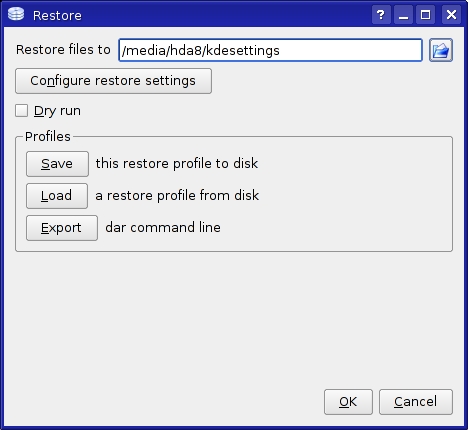468x430 pixels.
Task: Export the dar command line
Action: pyautogui.click(x=62, y=228)
